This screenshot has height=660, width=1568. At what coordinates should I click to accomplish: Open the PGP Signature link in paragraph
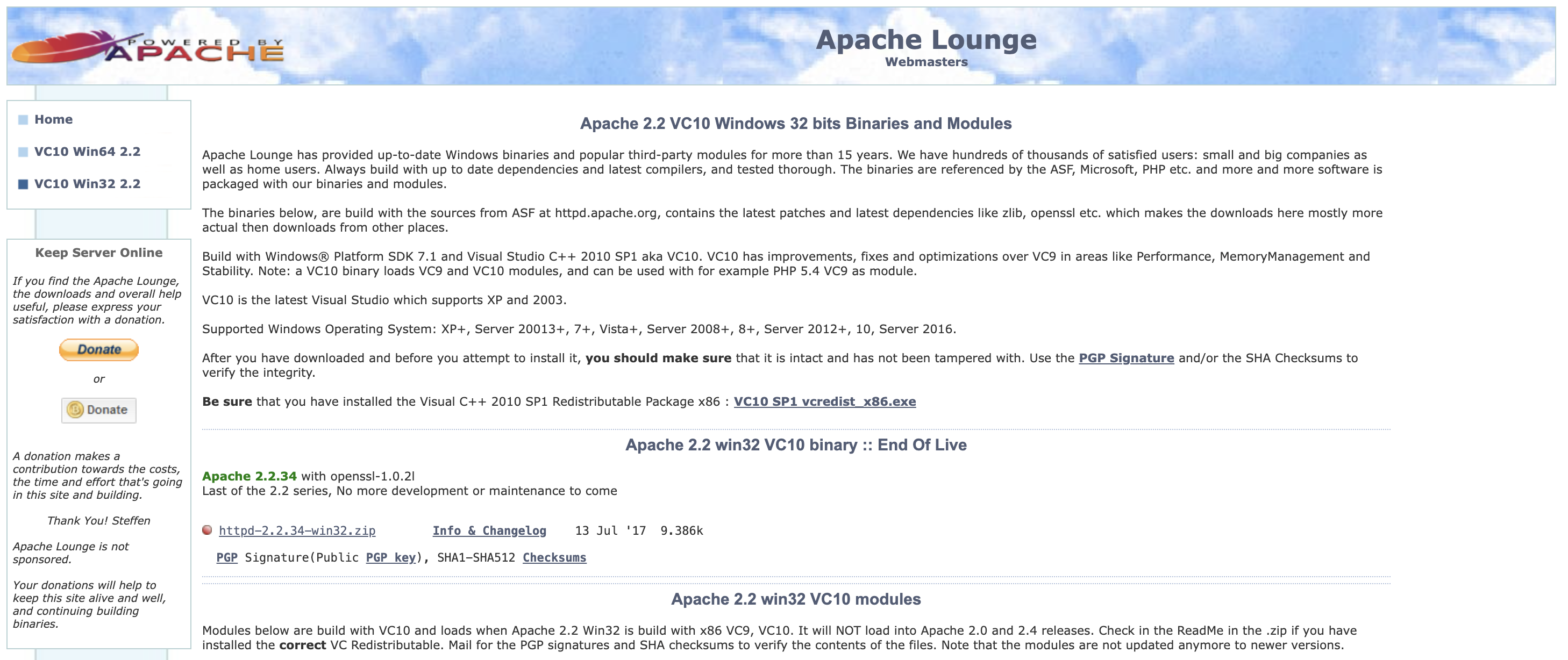(x=1126, y=358)
